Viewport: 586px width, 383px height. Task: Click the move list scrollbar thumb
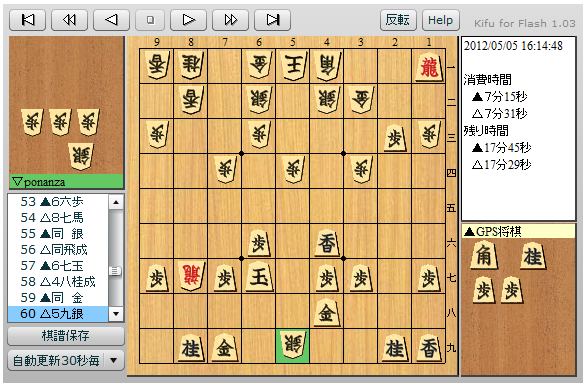116,271
